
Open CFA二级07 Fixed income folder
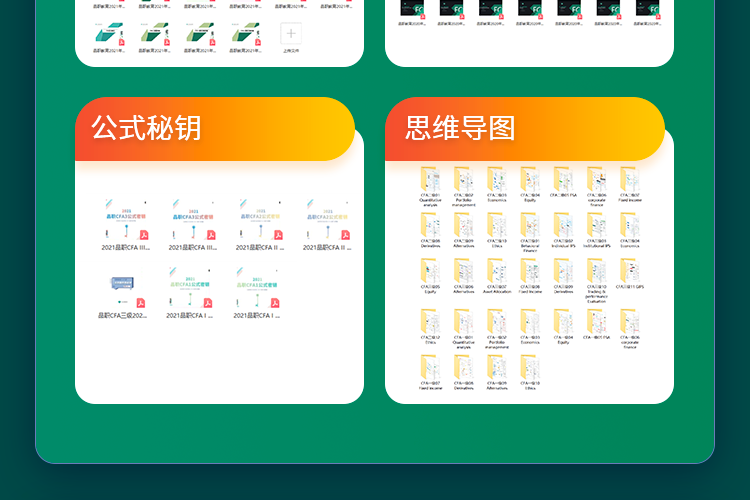[630, 185]
